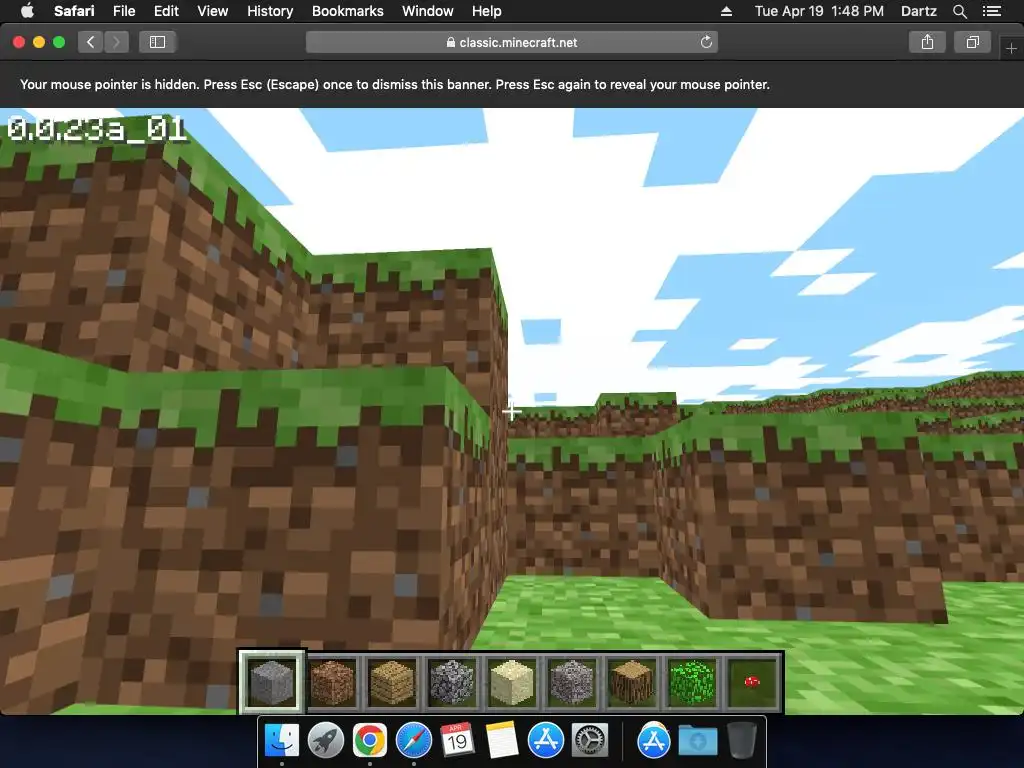Open the Edit menu
This screenshot has width=1024, height=768.
point(166,11)
